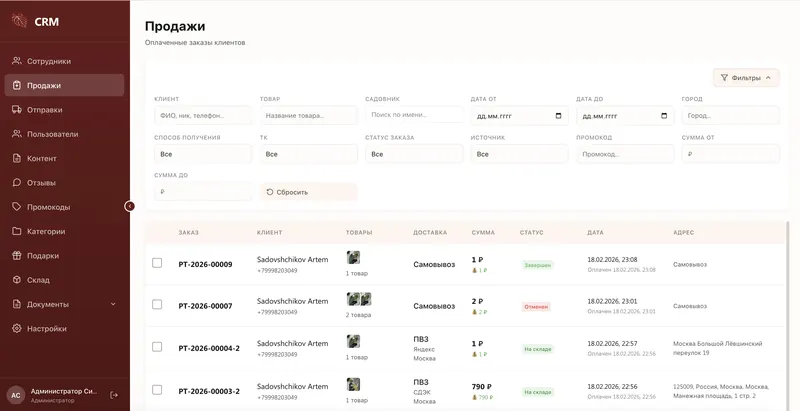Click the address Москва Большой Лёвшинский переулок 19
The height and width of the screenshot is (411, 800).
pyautogui.click(x=717, y=348)
